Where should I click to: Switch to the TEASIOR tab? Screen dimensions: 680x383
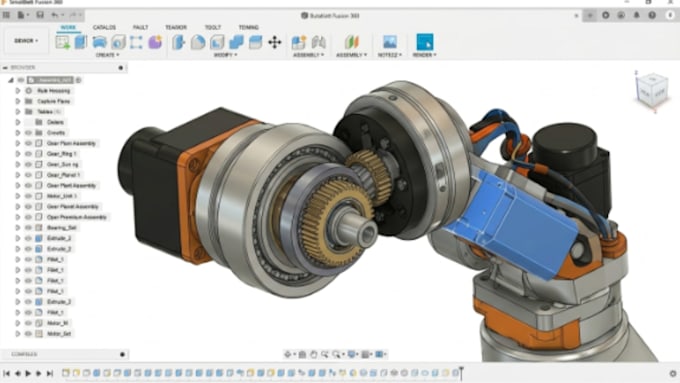pyautogui.click(x=176, y=27)
